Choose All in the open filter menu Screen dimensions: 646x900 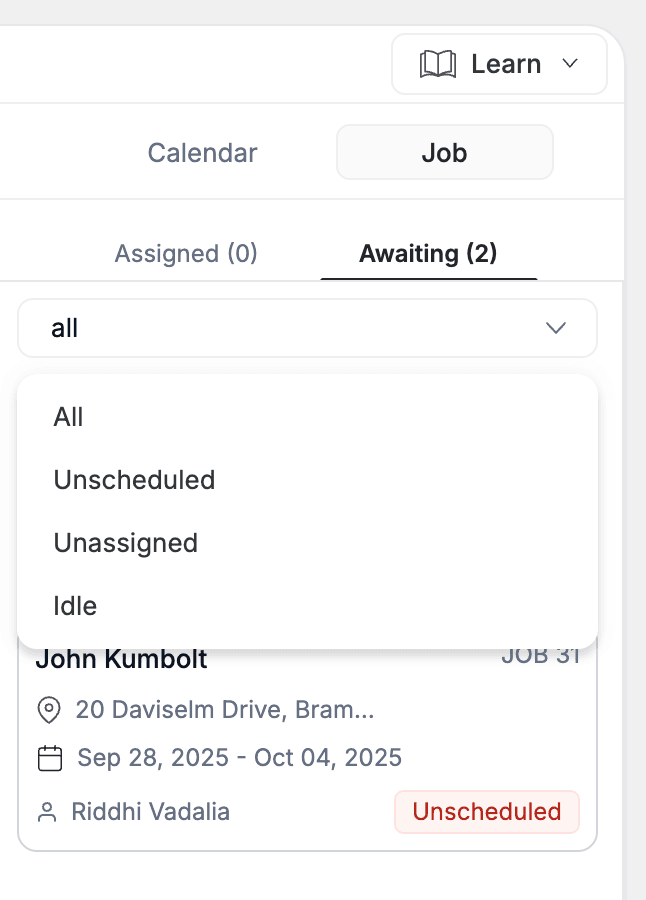point(68,417)
